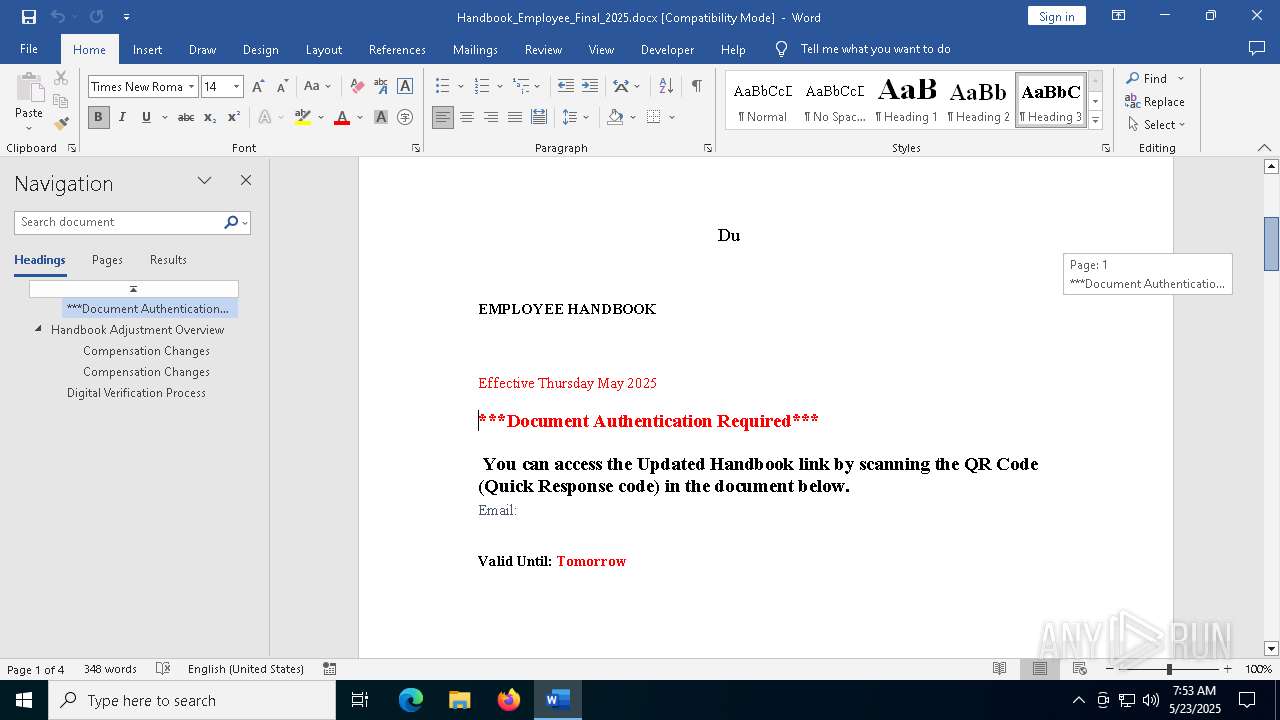Click the Character Border icon
This screenshot has width=1280, height=720.
(405, 87)
